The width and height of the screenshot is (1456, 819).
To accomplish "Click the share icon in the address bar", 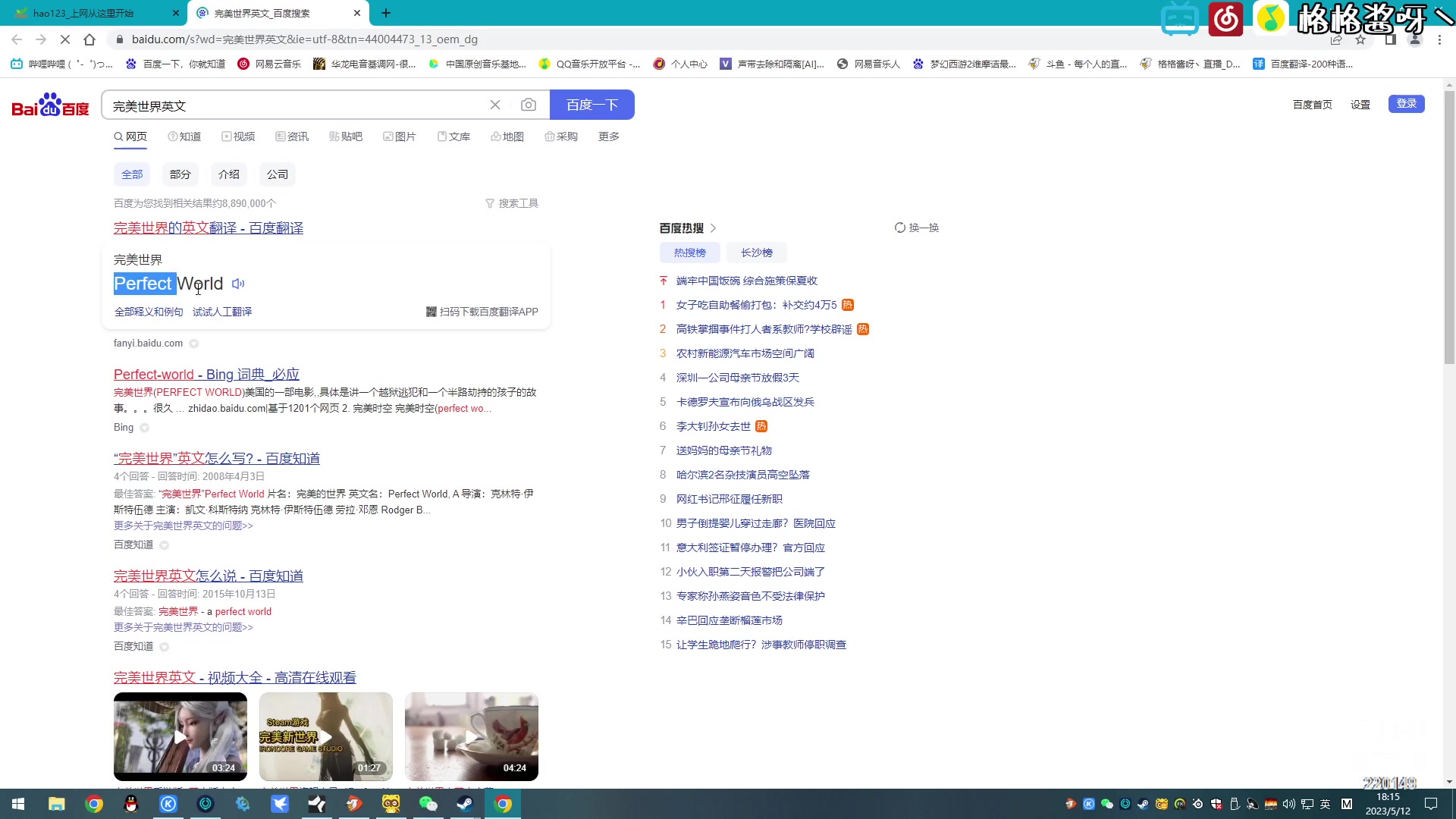I will pos(1336,39).
